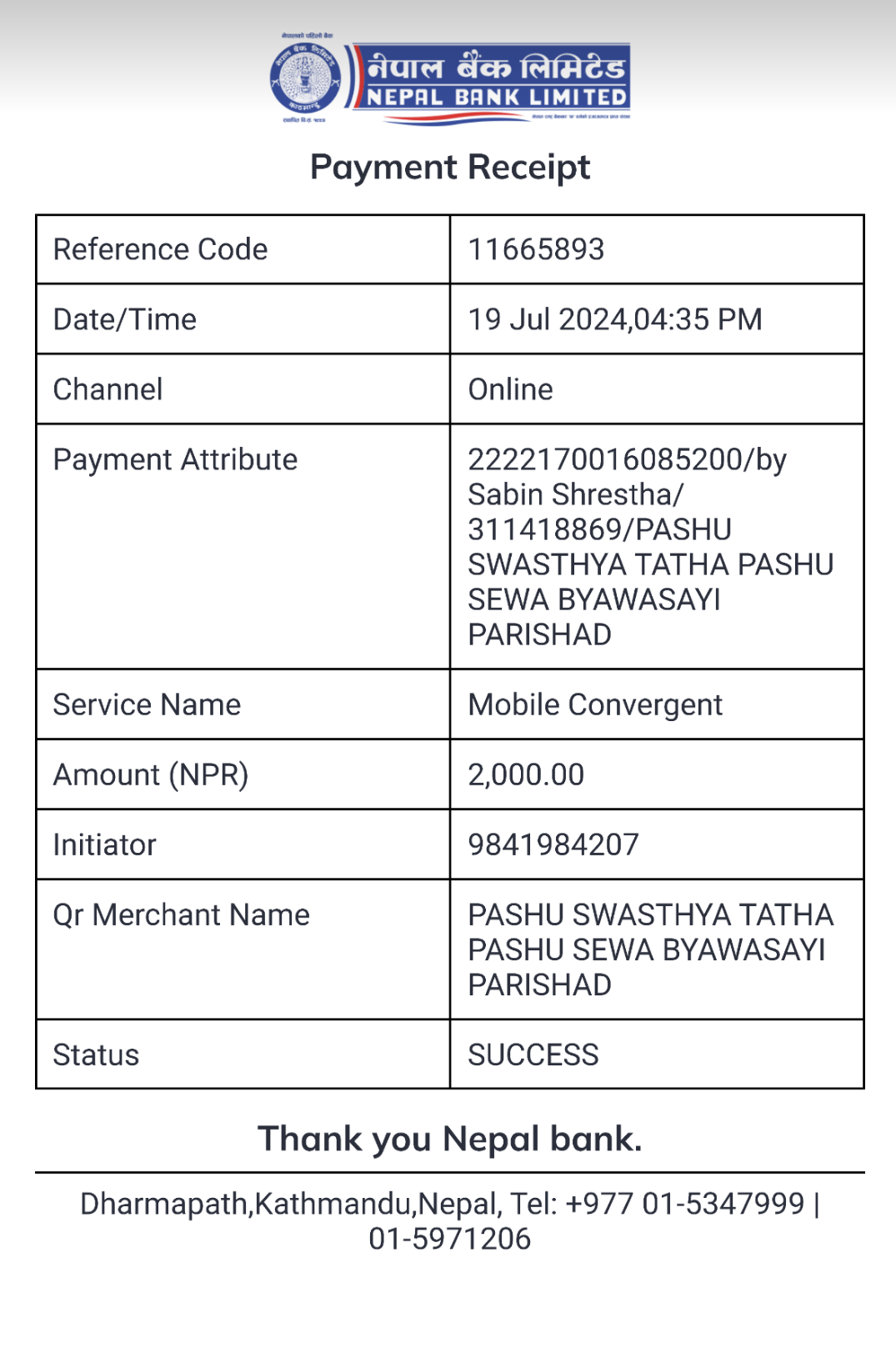Click the Amount (NPR) label

(x=151, y=775)
